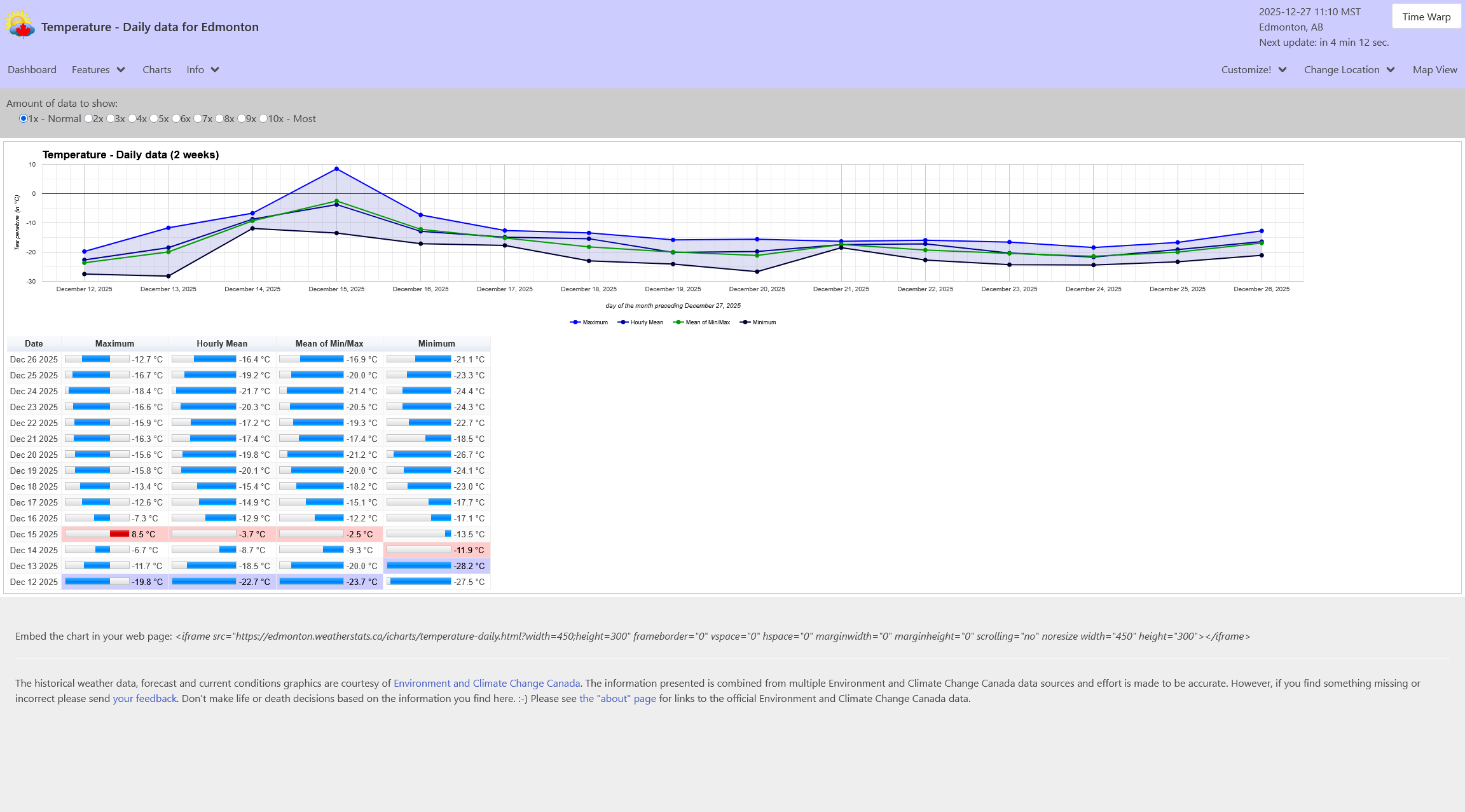Open the Features menu

pyautogui.click(x=91, y=70)
